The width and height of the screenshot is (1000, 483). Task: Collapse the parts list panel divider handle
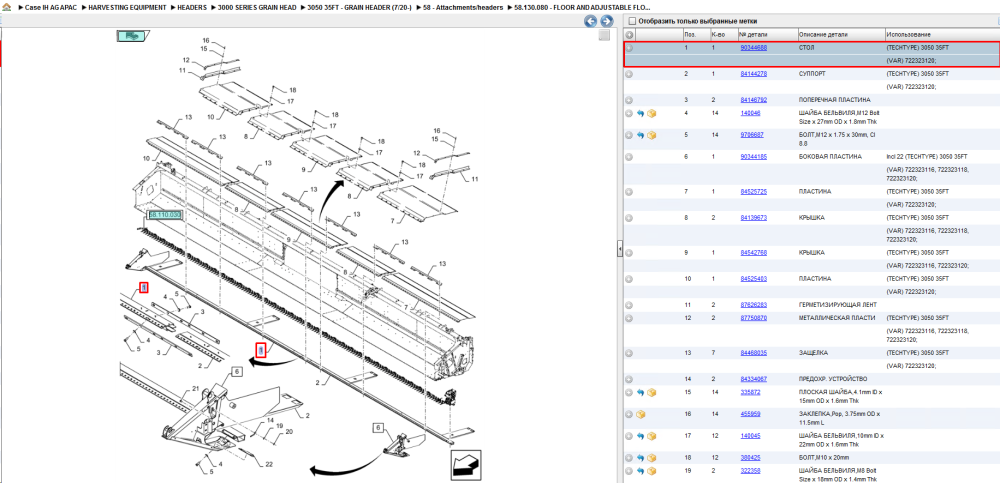coord(619,250)
